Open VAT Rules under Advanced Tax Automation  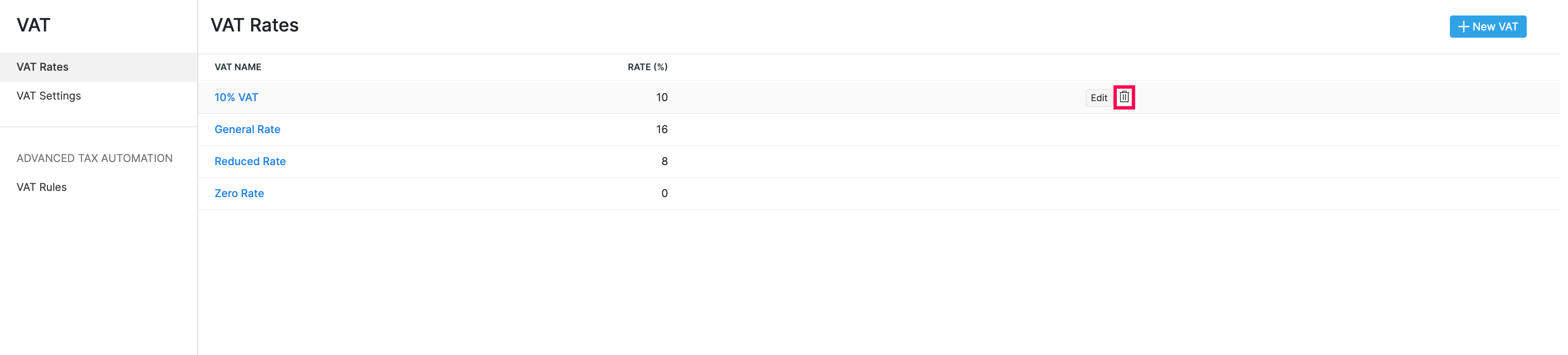pos(41,187)
